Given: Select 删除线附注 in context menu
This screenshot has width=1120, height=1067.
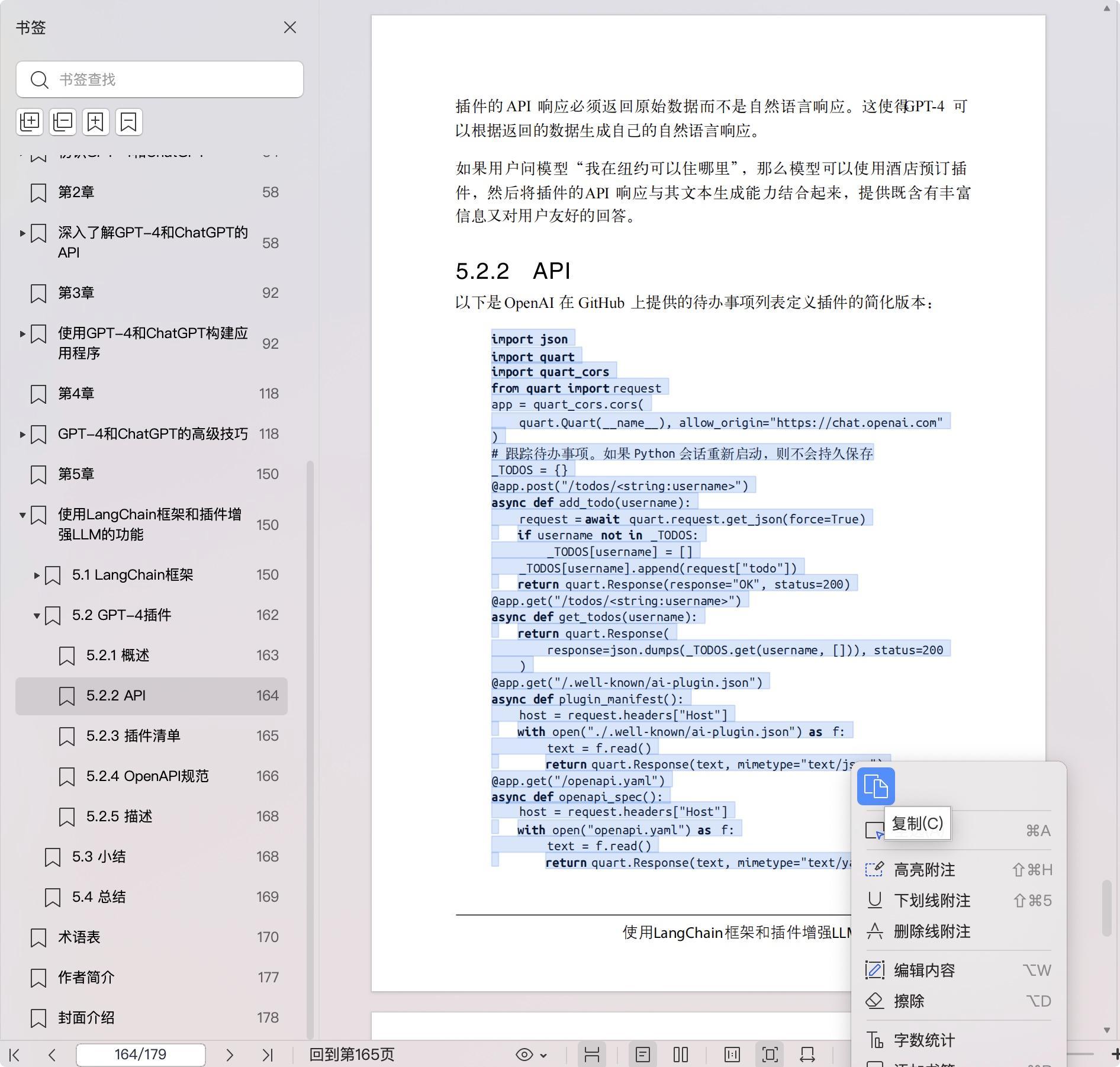Looking at the screenshot, I should (x=932, y=931).
